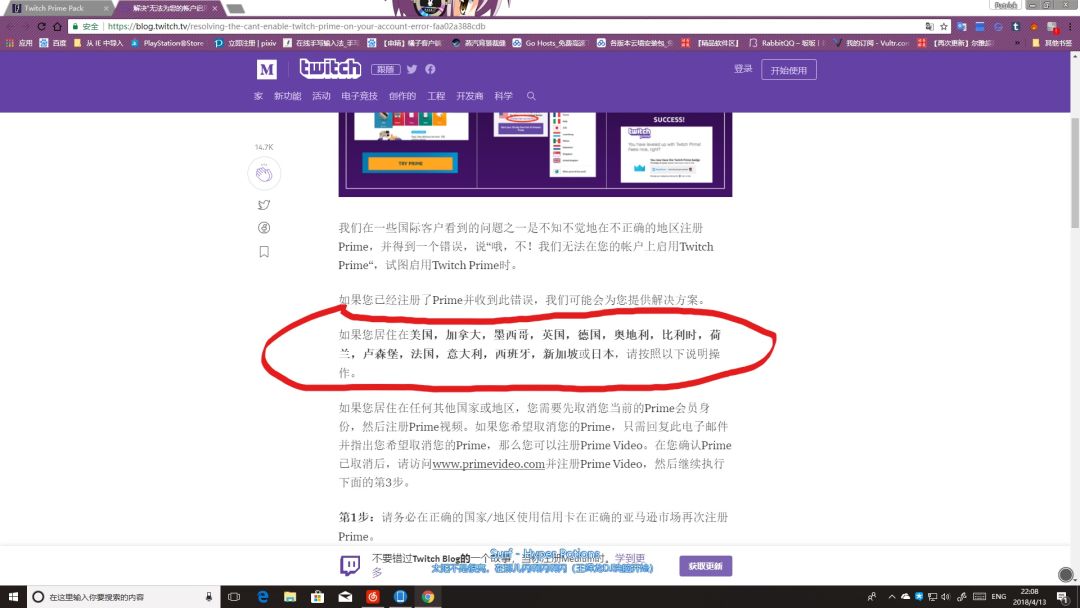
Task: Click the 14.7K clap count
Action: (x=264, y=147)
